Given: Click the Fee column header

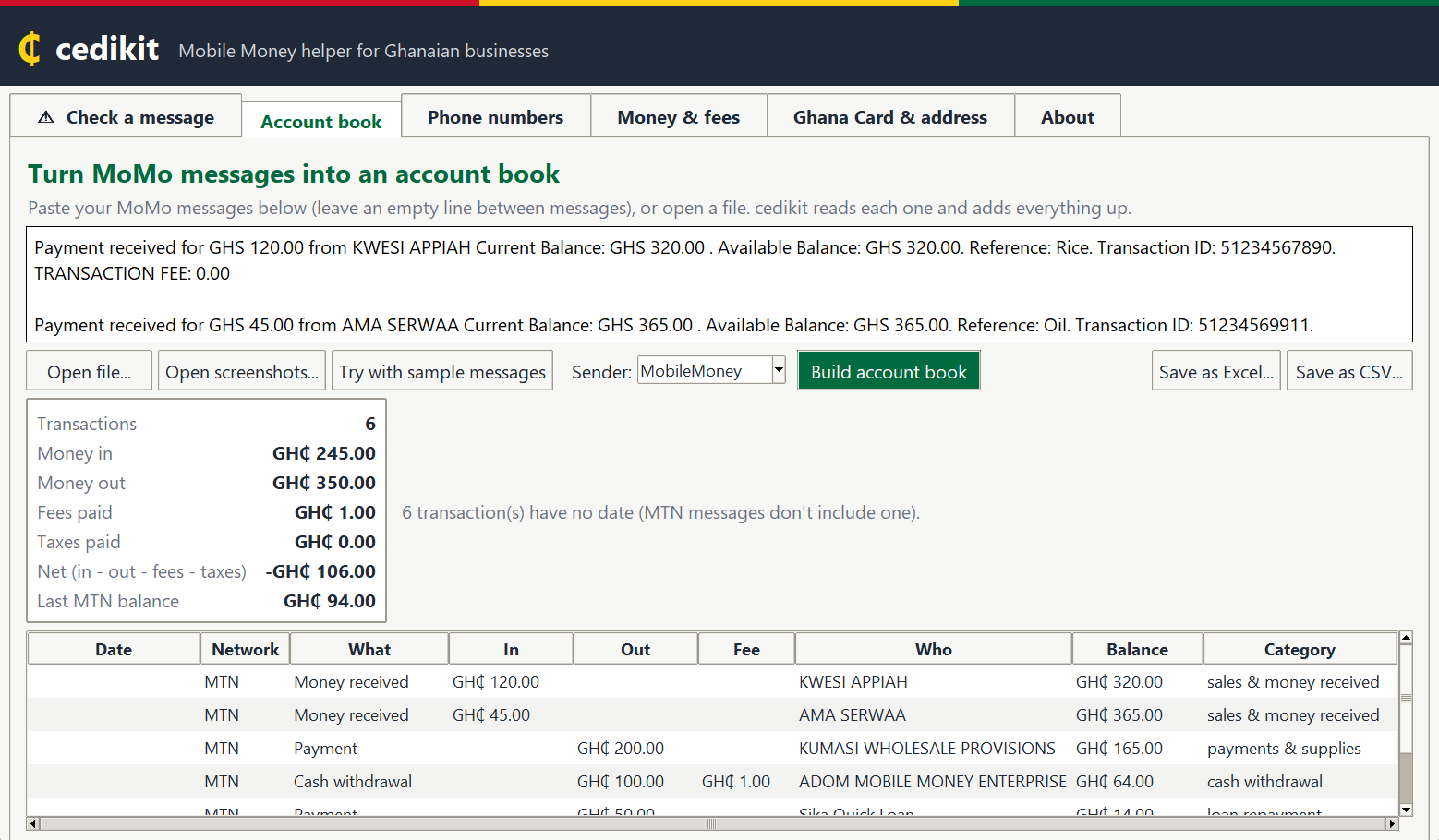Looking at the screenshot, I should click(746, 649).
